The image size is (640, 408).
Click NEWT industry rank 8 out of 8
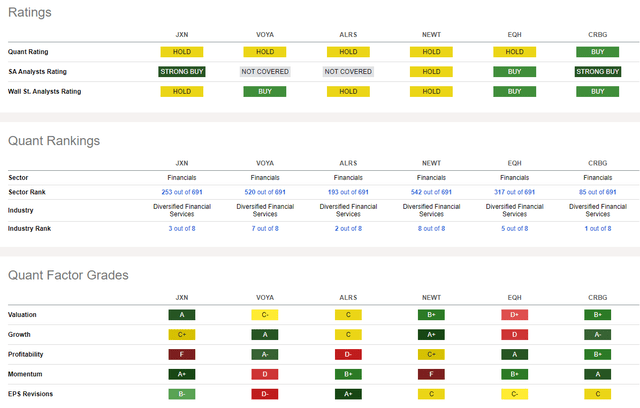click(431, 228)
